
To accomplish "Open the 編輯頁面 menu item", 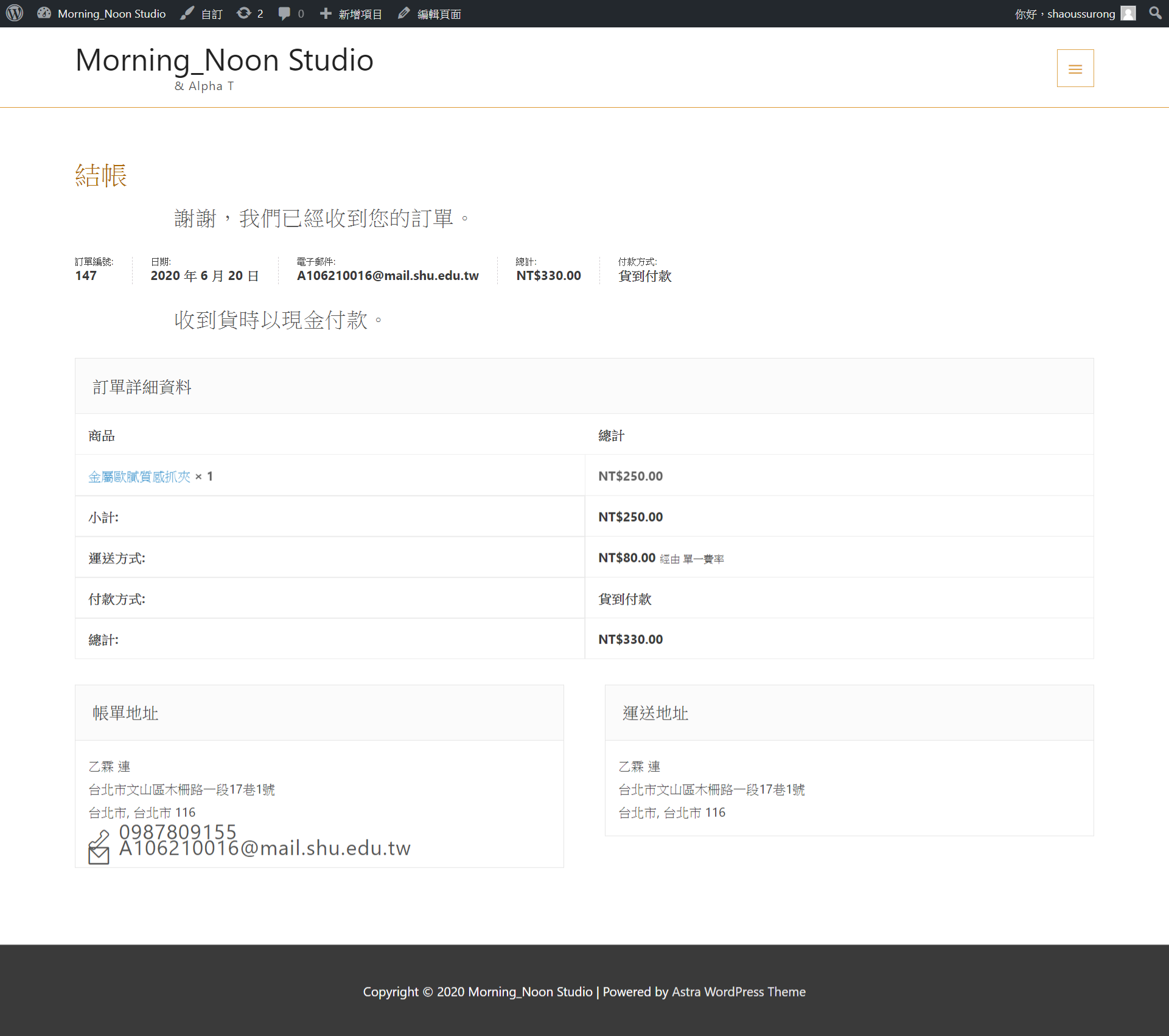I will pos(439,14).
